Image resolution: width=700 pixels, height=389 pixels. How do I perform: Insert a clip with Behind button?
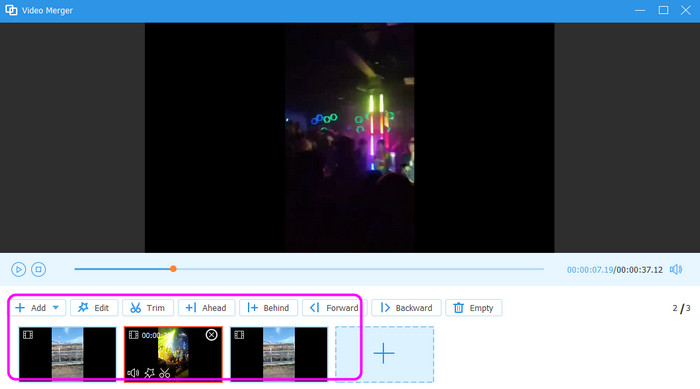coord(268,308)
